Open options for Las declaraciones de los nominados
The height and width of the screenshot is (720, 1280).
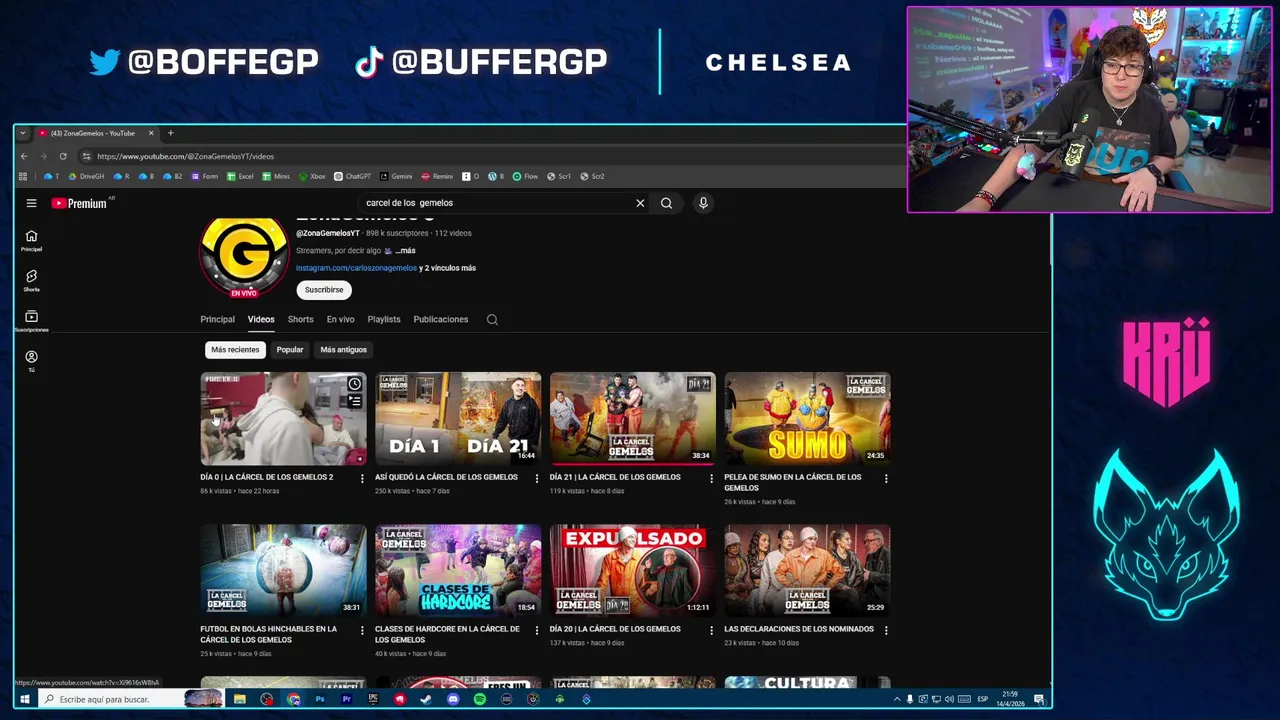coord(886,631)
